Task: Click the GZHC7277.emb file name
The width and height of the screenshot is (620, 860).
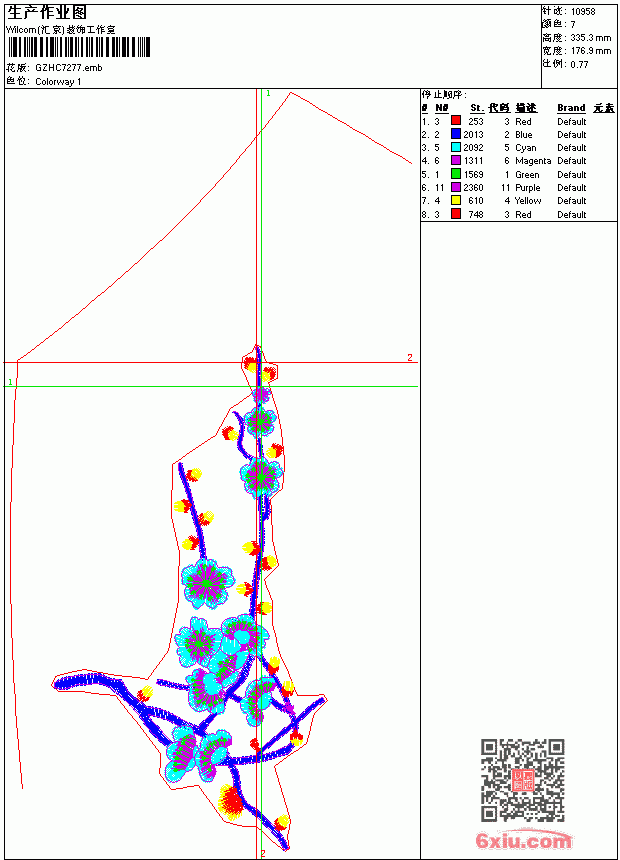Action: [x=69, y=68]
